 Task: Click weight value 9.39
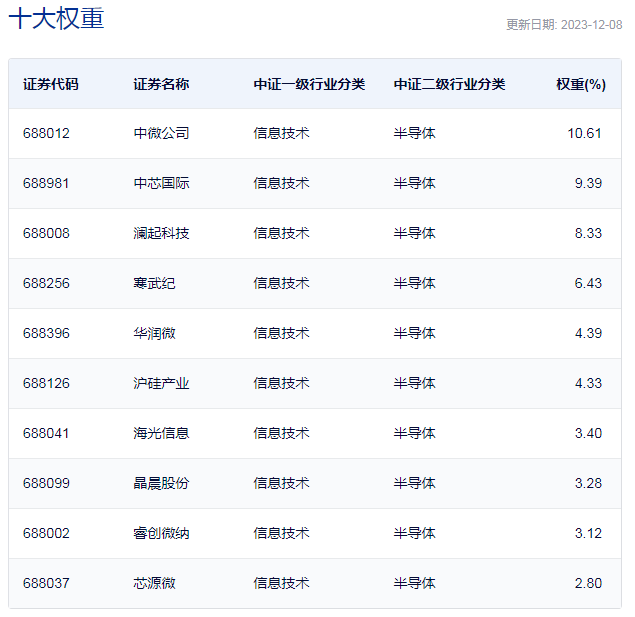tap(588, 183)
